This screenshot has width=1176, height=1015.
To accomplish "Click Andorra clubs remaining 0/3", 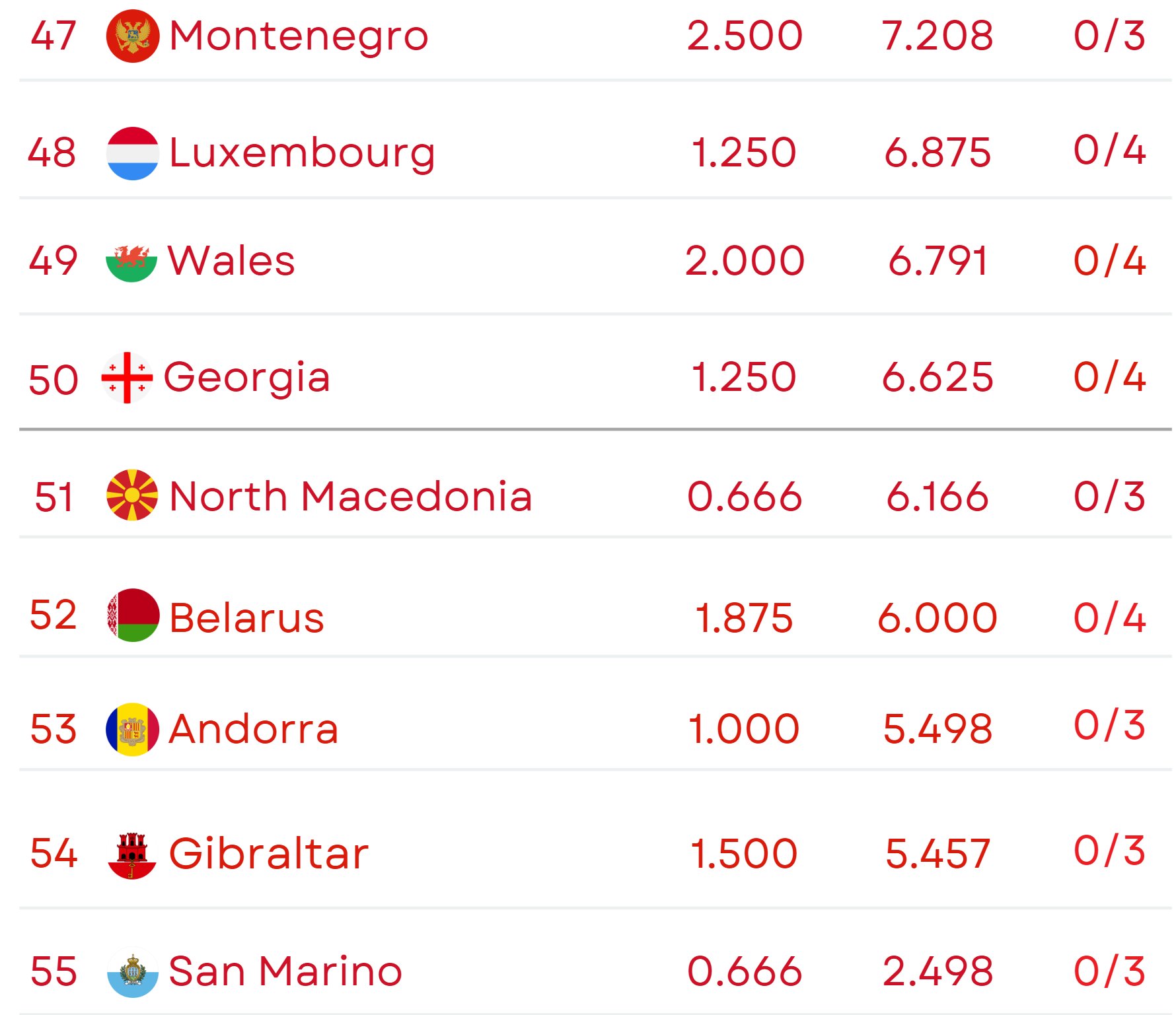I will [x=1109, y=725].
